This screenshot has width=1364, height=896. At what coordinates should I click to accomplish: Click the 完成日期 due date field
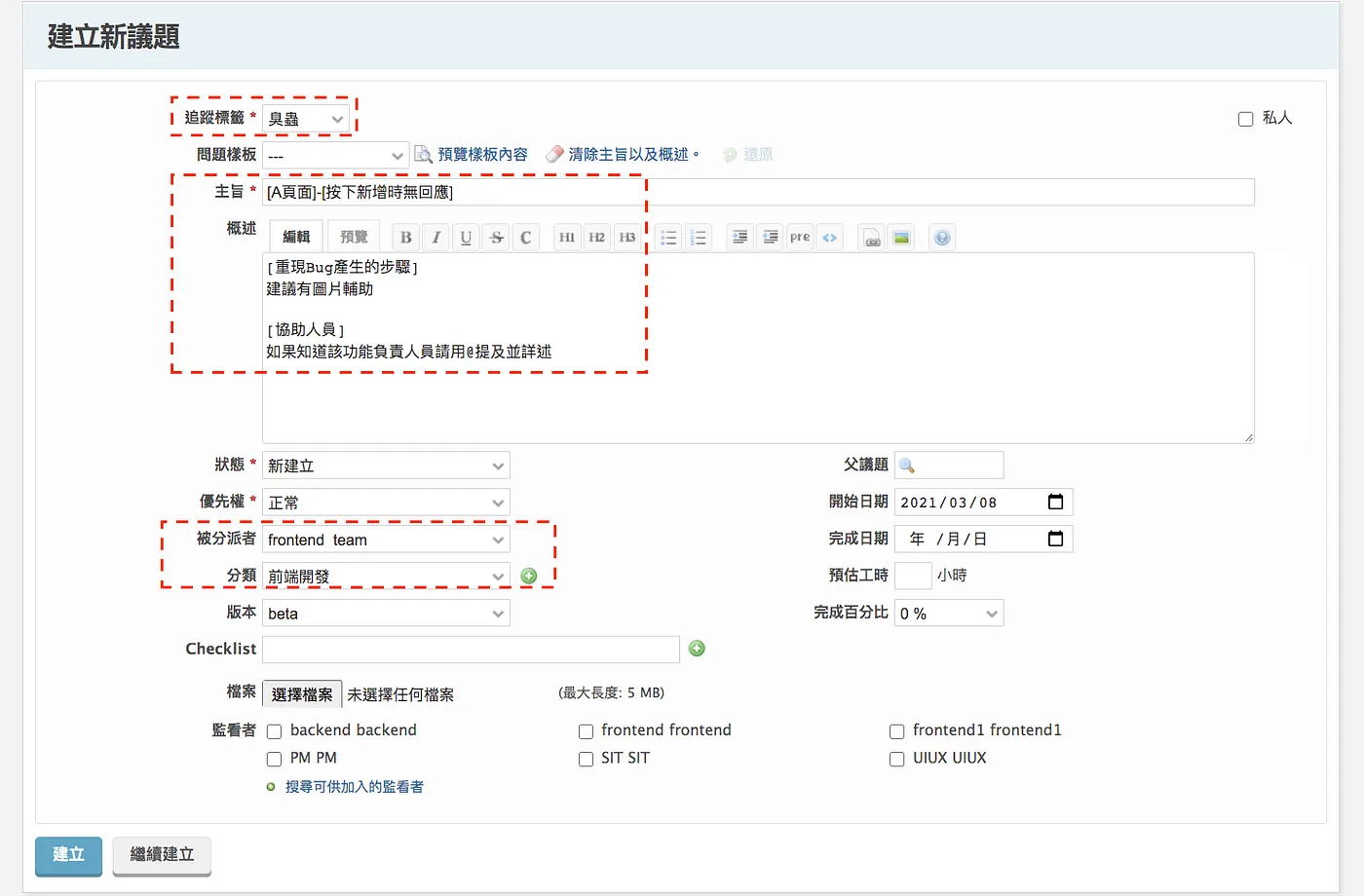(983, 540)
